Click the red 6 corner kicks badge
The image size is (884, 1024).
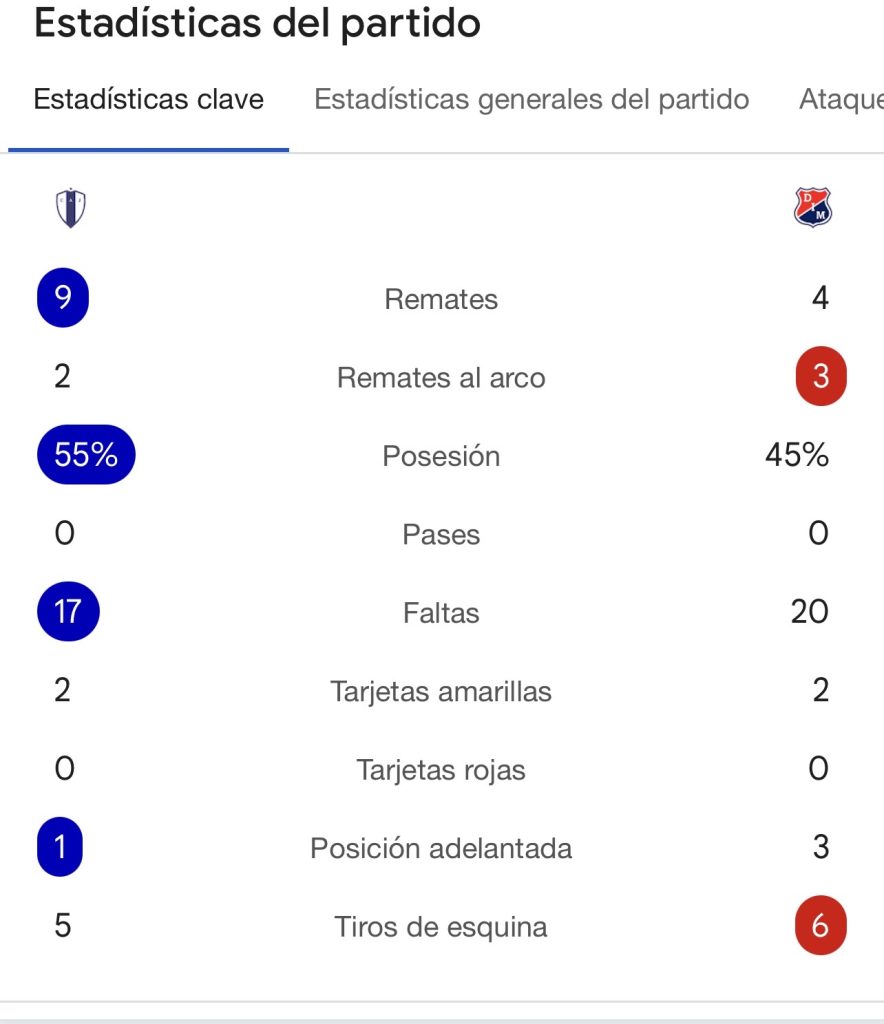pyautogui.click(x=820, y=926)
